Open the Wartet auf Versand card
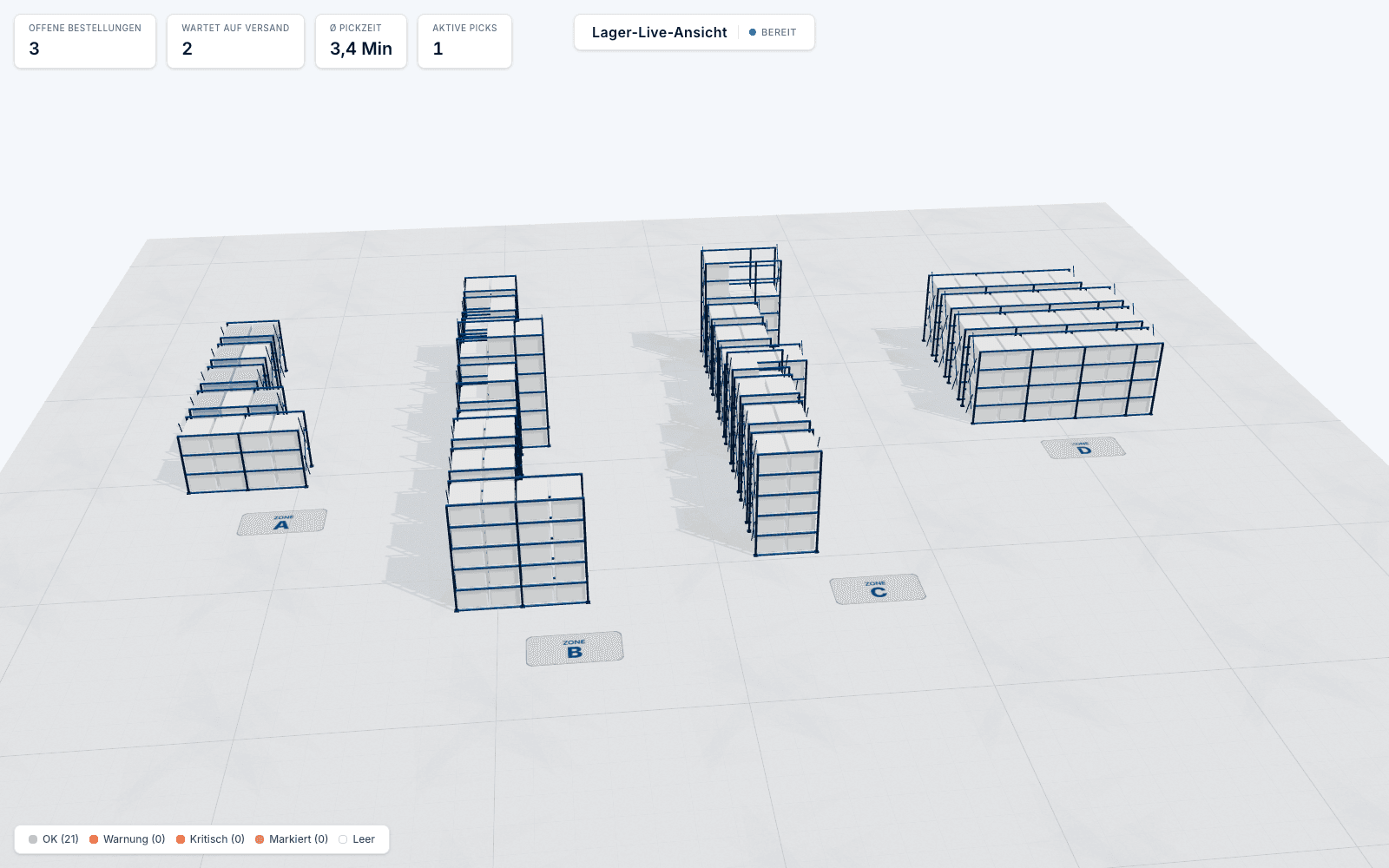 (235, 41)
